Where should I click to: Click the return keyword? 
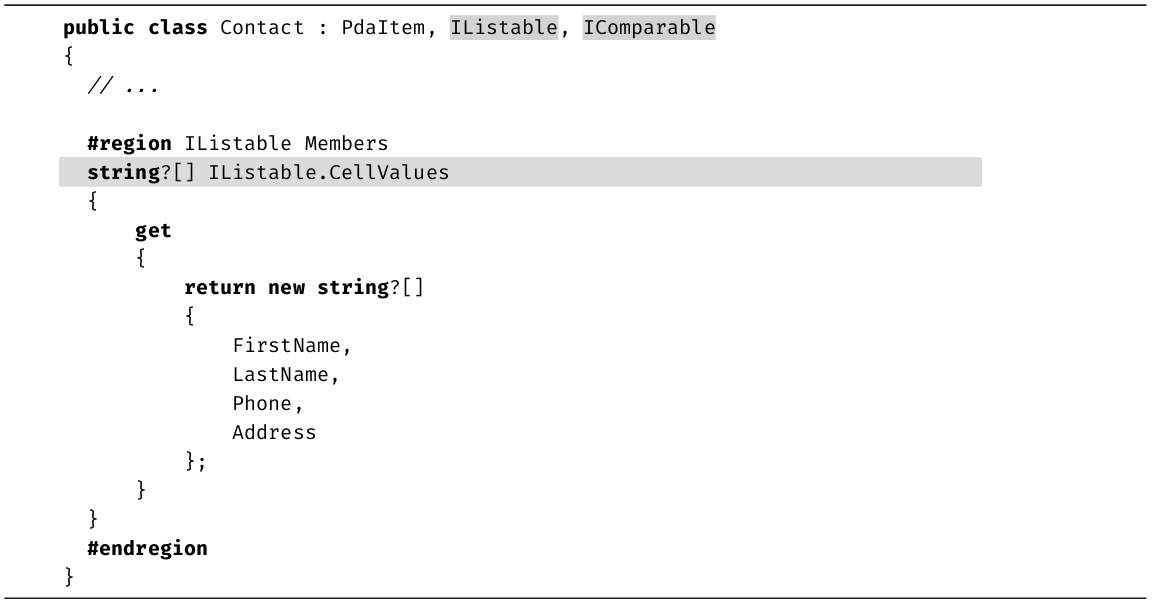coord(220,289)
